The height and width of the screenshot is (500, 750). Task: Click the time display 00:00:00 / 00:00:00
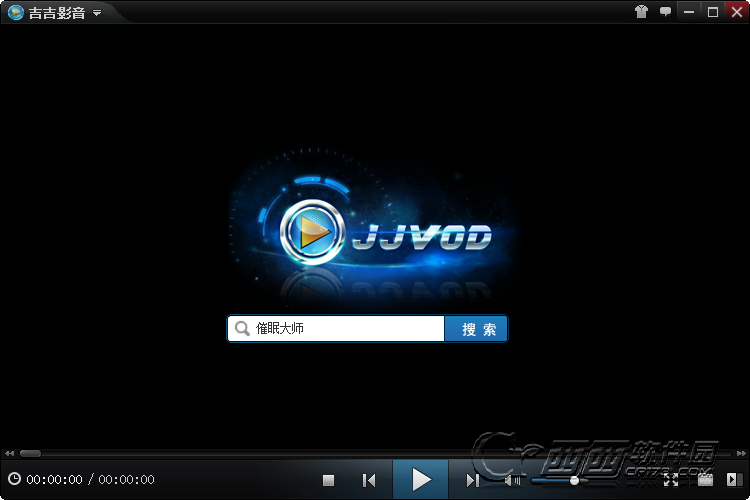point(90,479)
